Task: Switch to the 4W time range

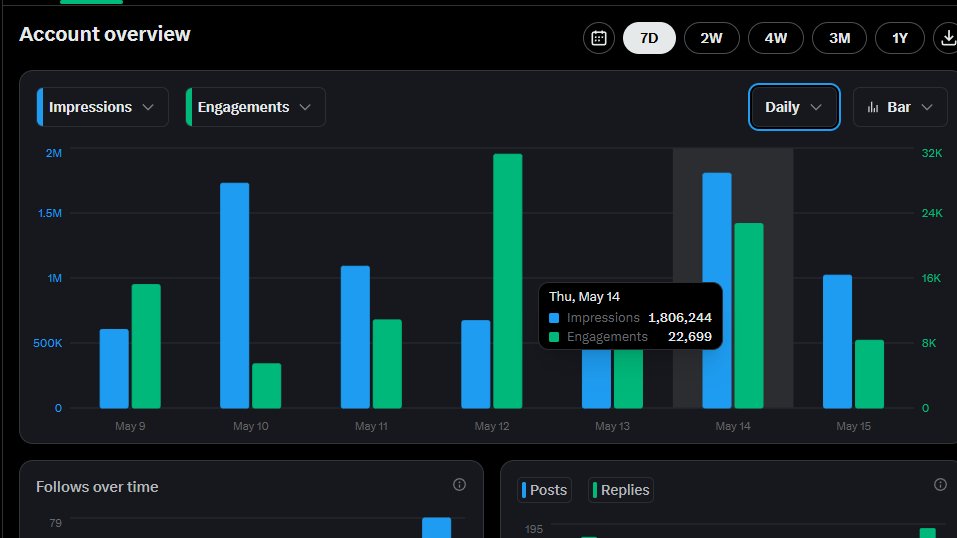Action: [x=776, y=38]
